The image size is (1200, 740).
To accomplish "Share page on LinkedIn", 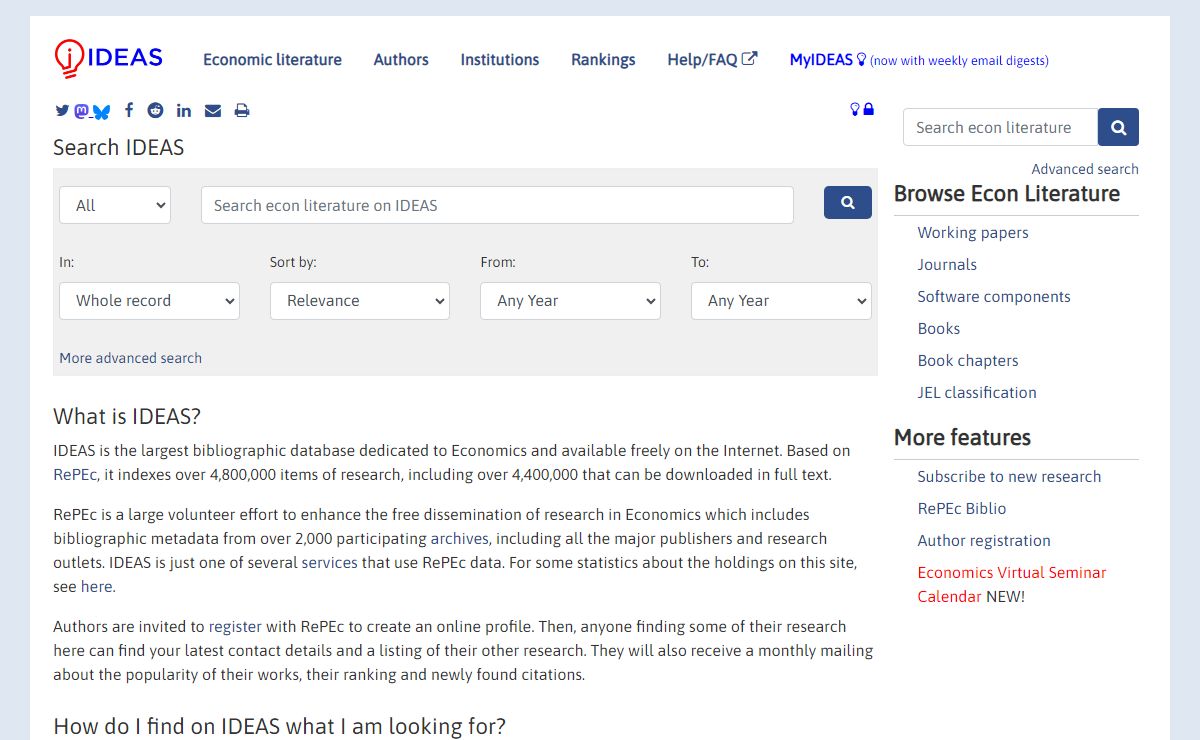I will [x=184, y=111].
